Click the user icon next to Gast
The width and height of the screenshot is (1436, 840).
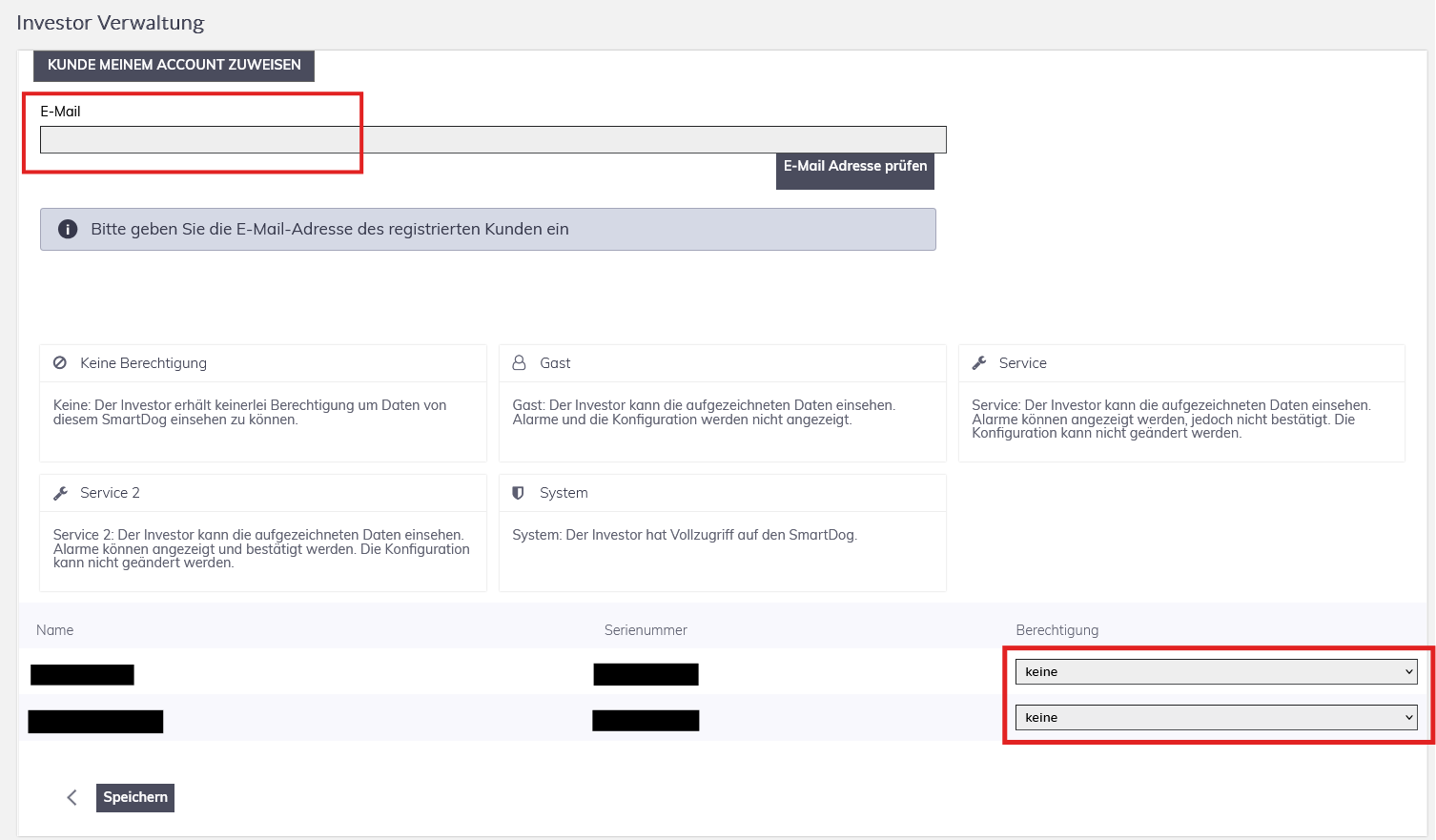click(x=520, y=363)
